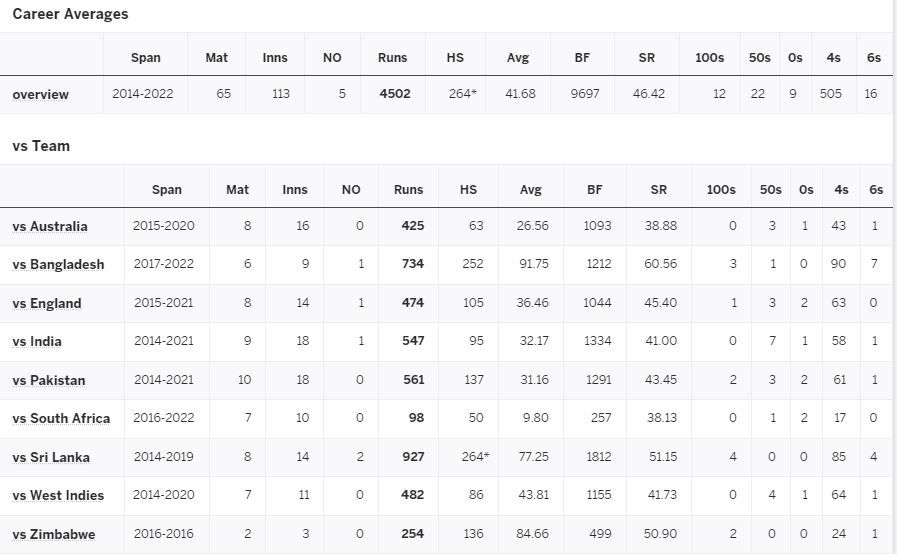
Task: Select the vs Zimbabwe link
Action: [54, 535]
